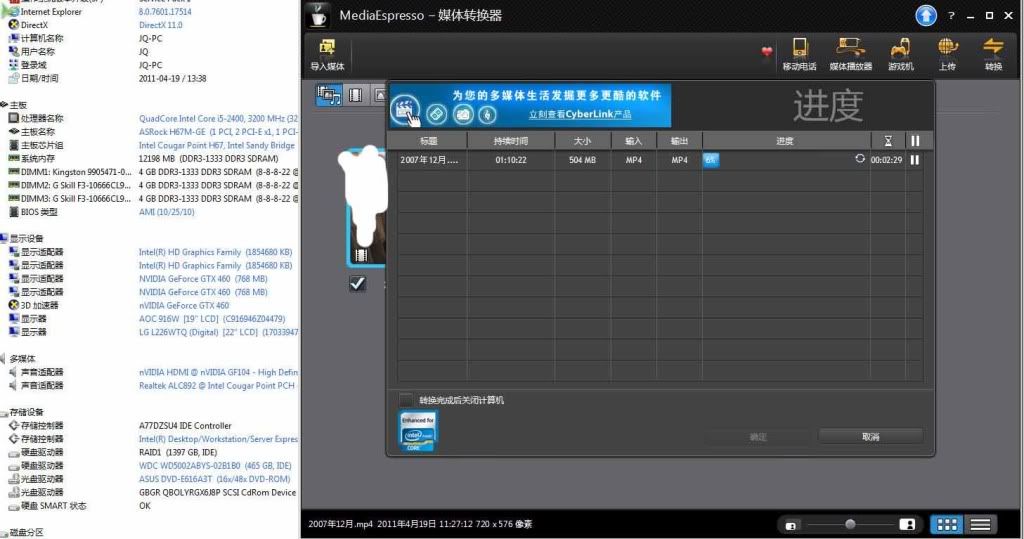This screenshot has width=1024, height=539.
Task: Collapse the 存储设备 section
Action: pos(4,412)
